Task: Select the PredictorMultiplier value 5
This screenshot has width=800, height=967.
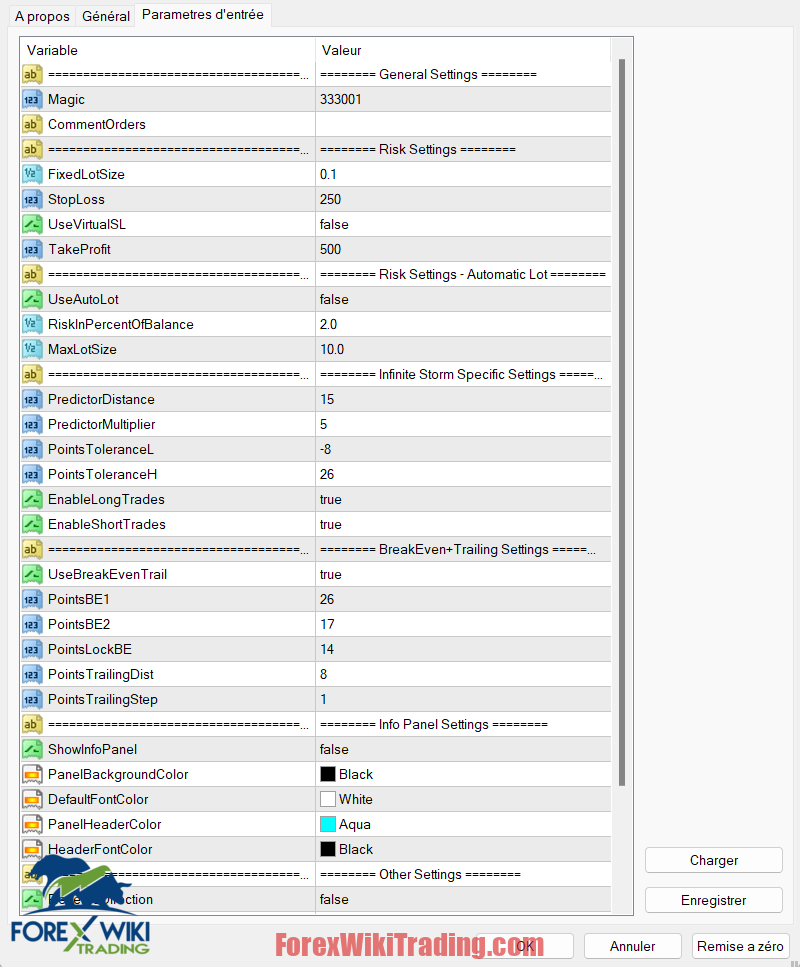Action: point(463,424)
